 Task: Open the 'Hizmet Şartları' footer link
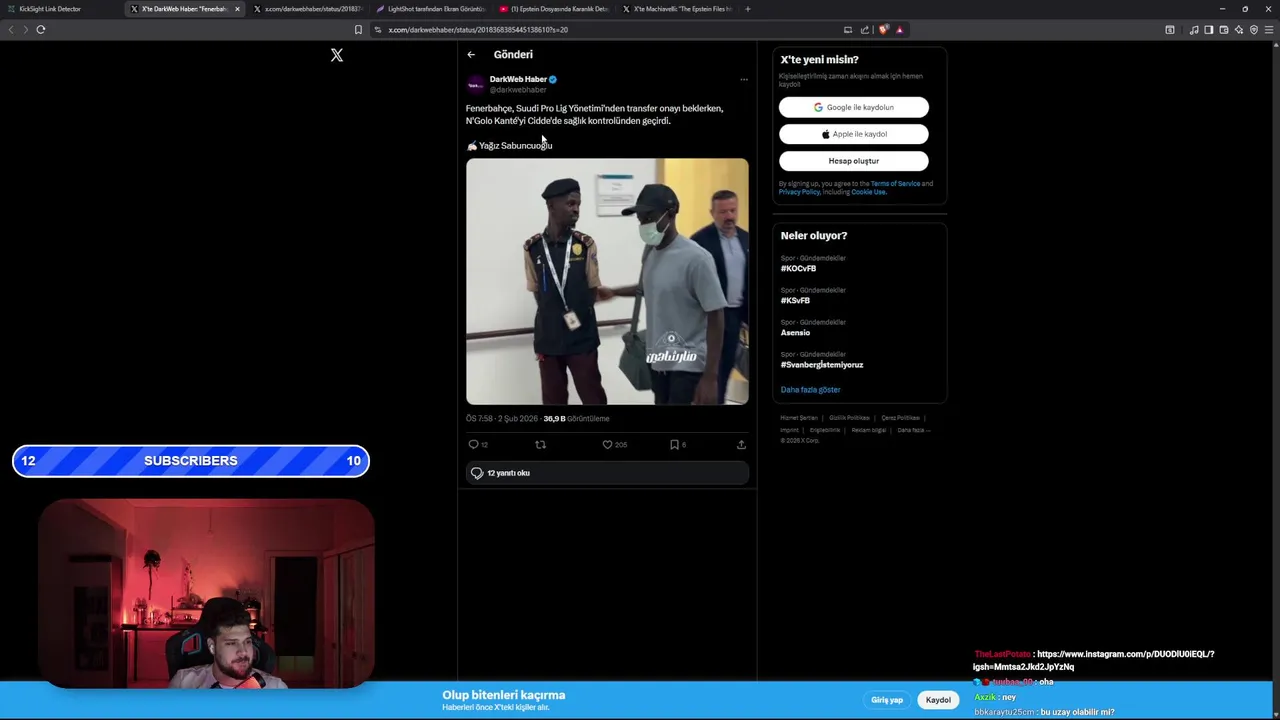[x=799, y=418]
